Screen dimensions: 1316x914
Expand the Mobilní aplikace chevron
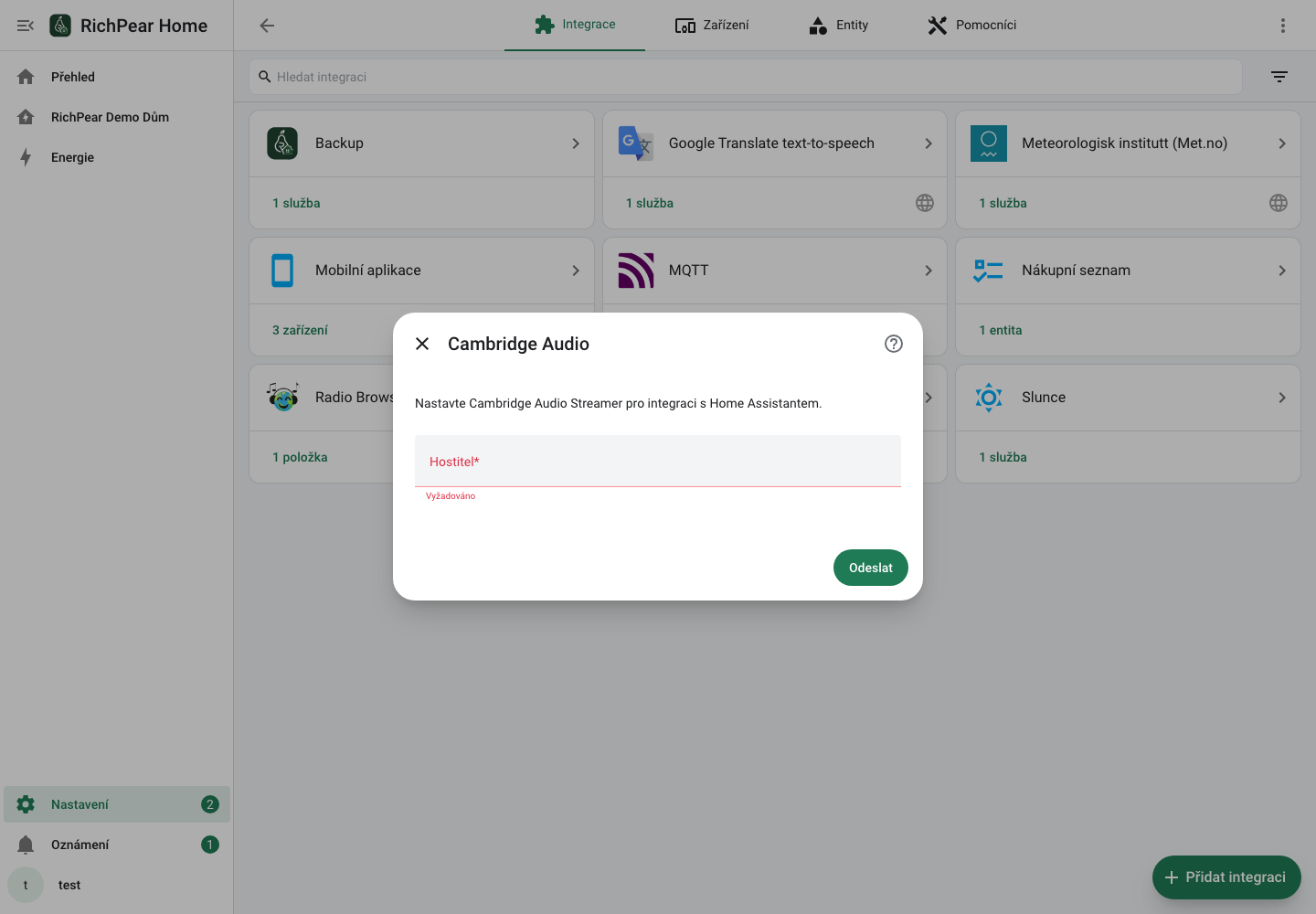click(x=576, y=271)
